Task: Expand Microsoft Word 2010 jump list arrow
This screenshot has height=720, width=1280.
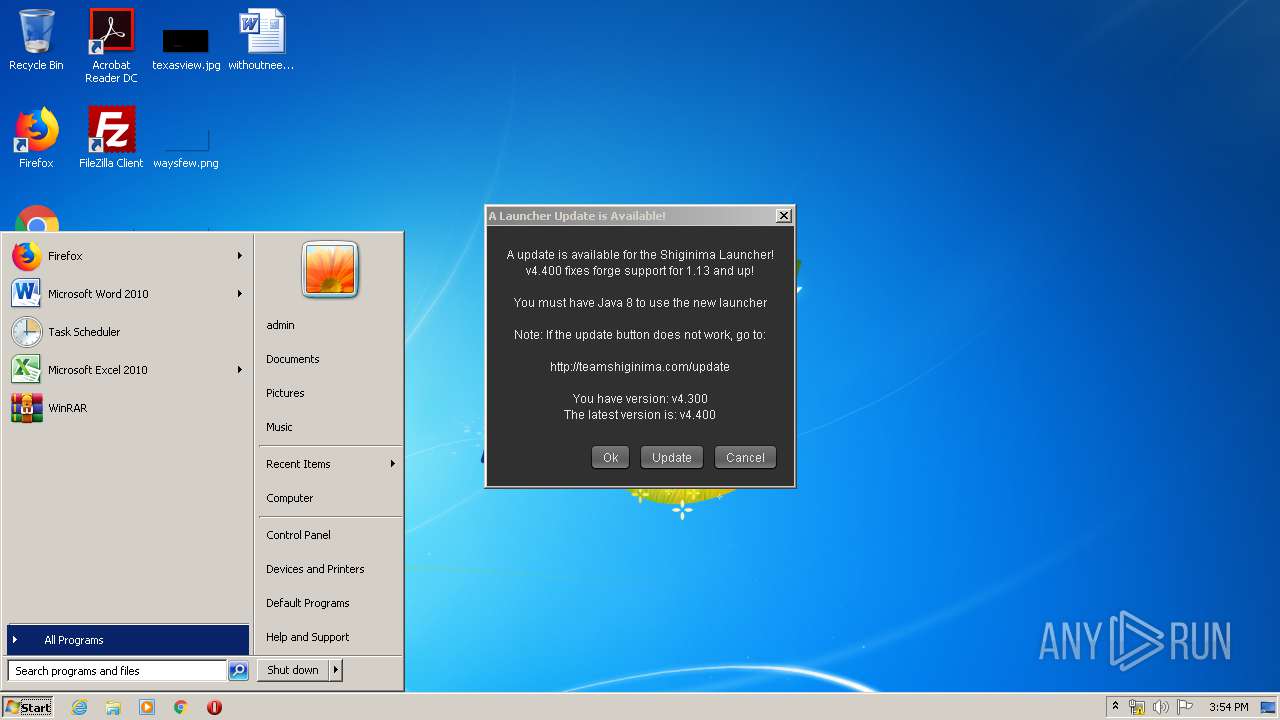Action: (x=240, y=294)
